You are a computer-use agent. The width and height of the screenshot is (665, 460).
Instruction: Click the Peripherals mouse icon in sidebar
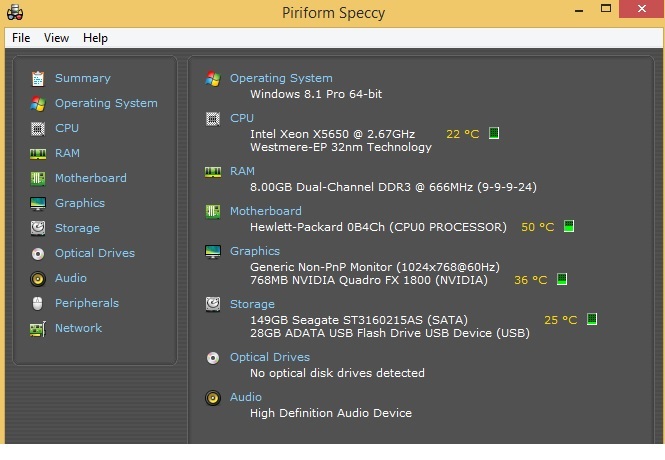click(38, 304)
